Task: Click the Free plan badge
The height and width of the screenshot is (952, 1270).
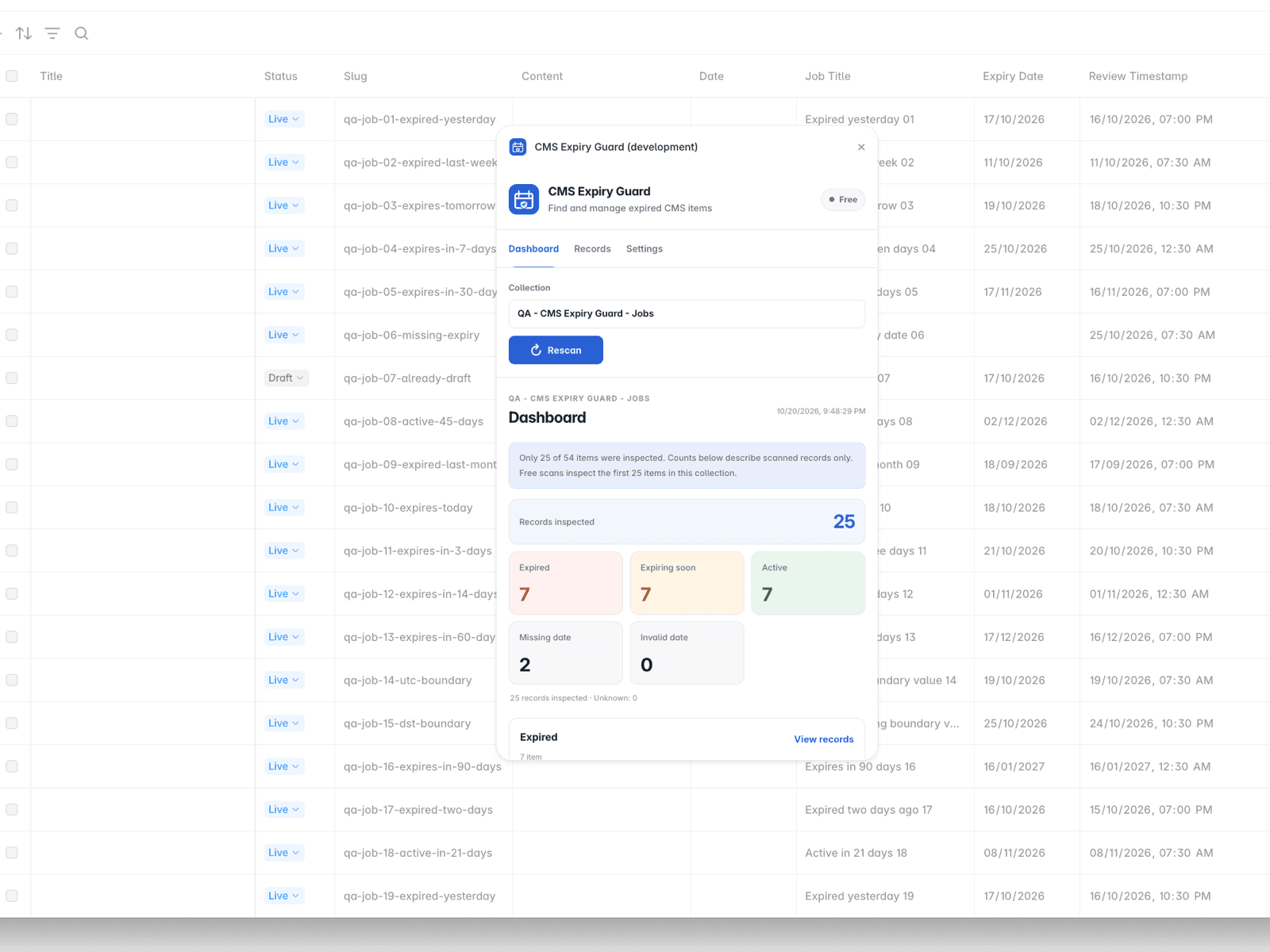Action: [843, 199]
